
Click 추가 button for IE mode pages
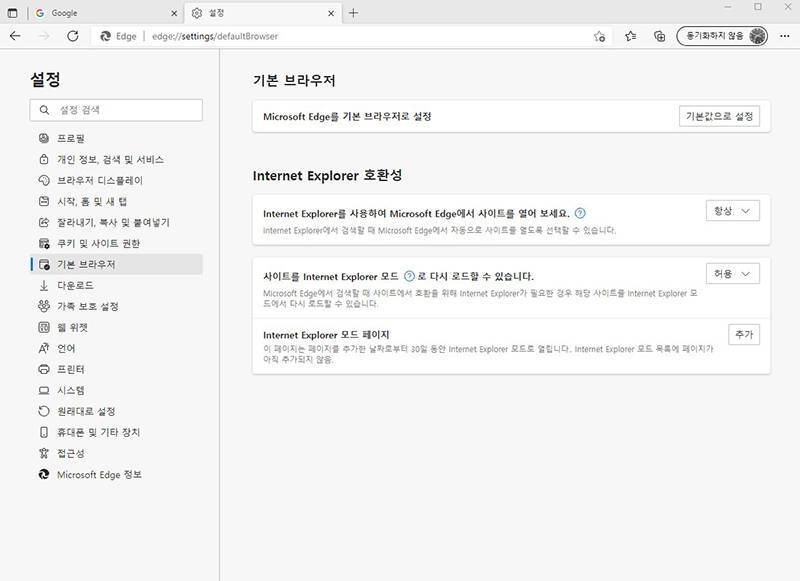[x=744, y=335]
